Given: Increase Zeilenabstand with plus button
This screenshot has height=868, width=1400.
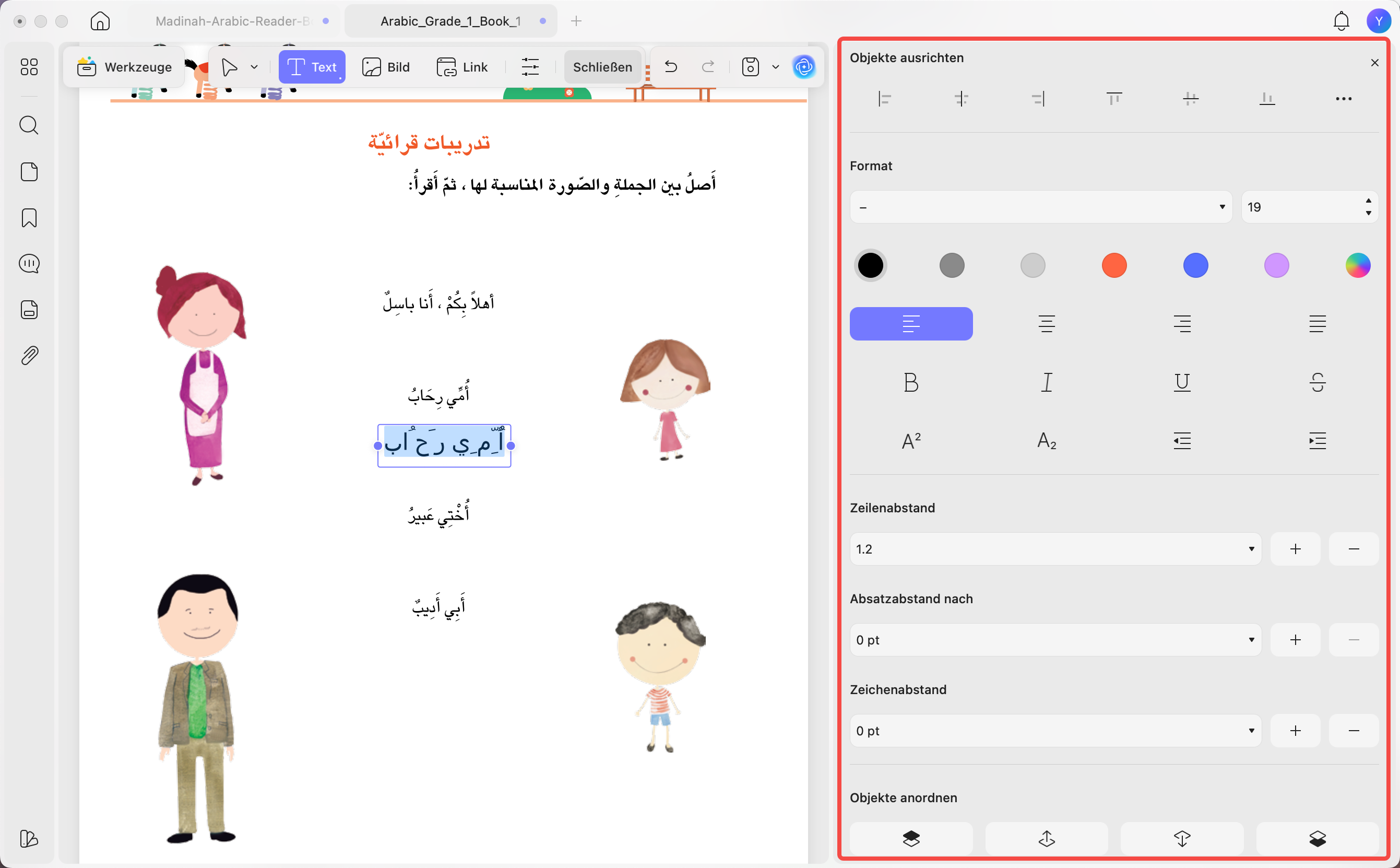Looking at the screenshot, I should (x=1295, y=549).
